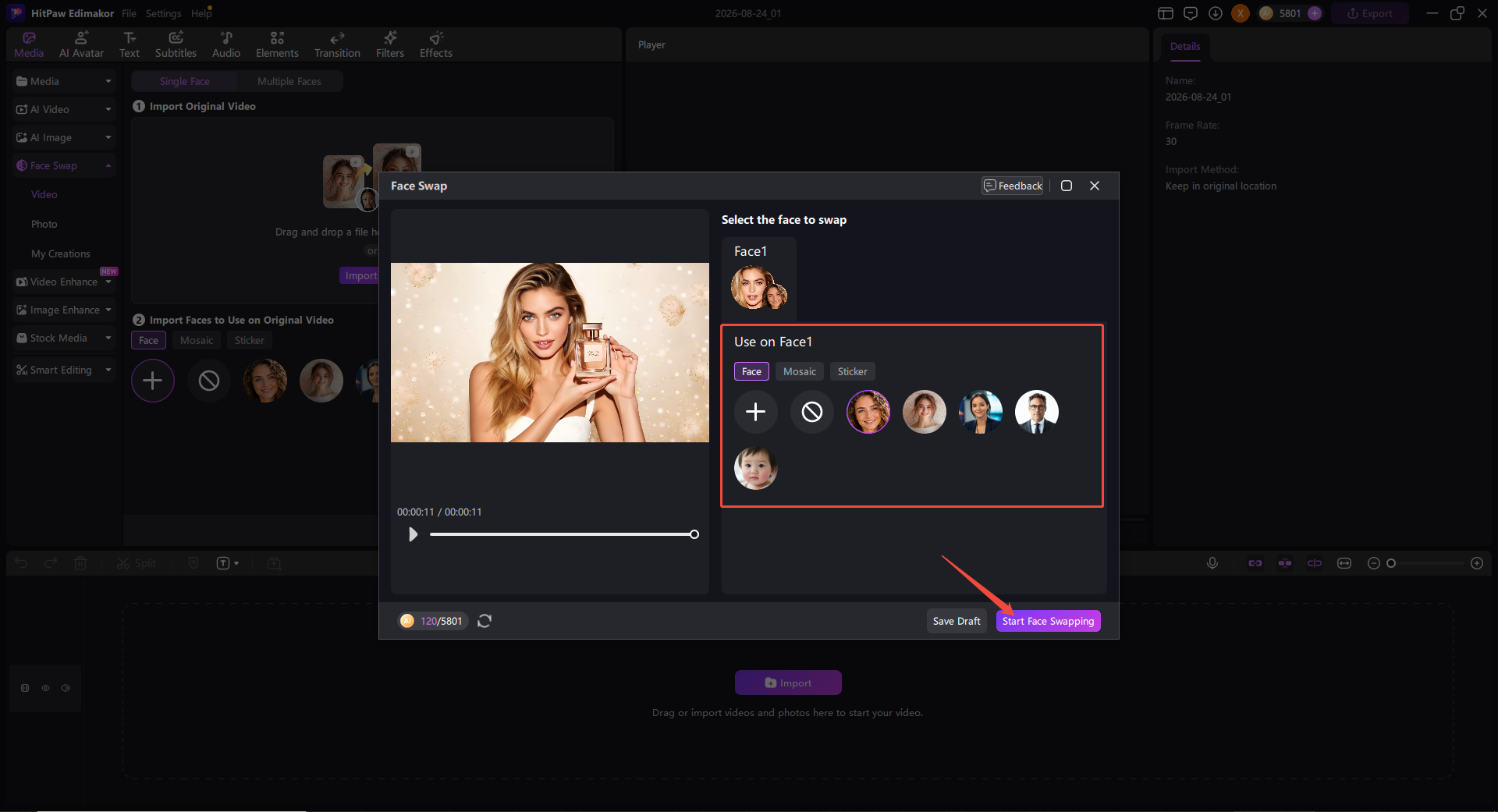
Task: Zoom in the timeline with the plus icon
Action: pyautogui.click(x=1477, y=563)
